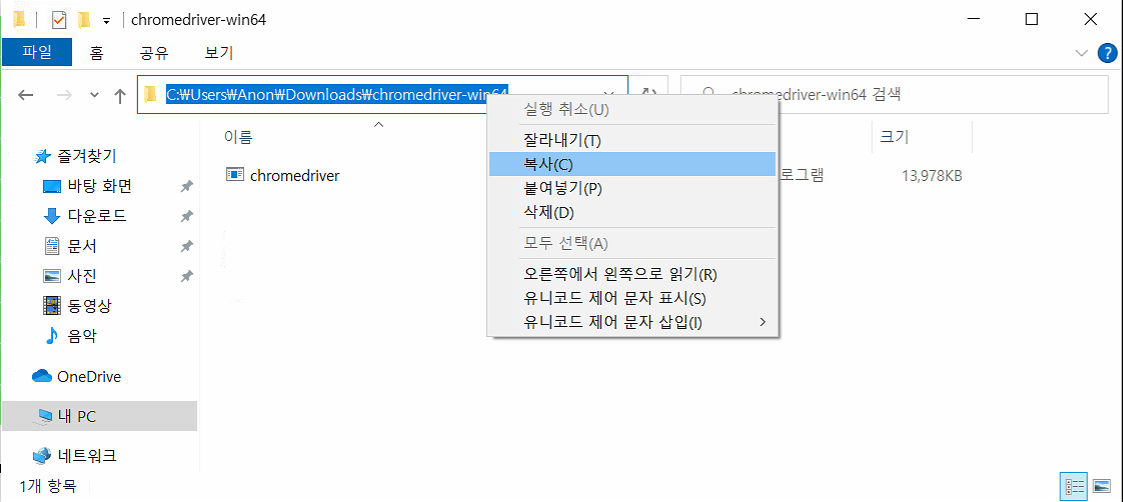
Task: Open the 보기 ribbon tab
Action: click(x=219, y=52)
